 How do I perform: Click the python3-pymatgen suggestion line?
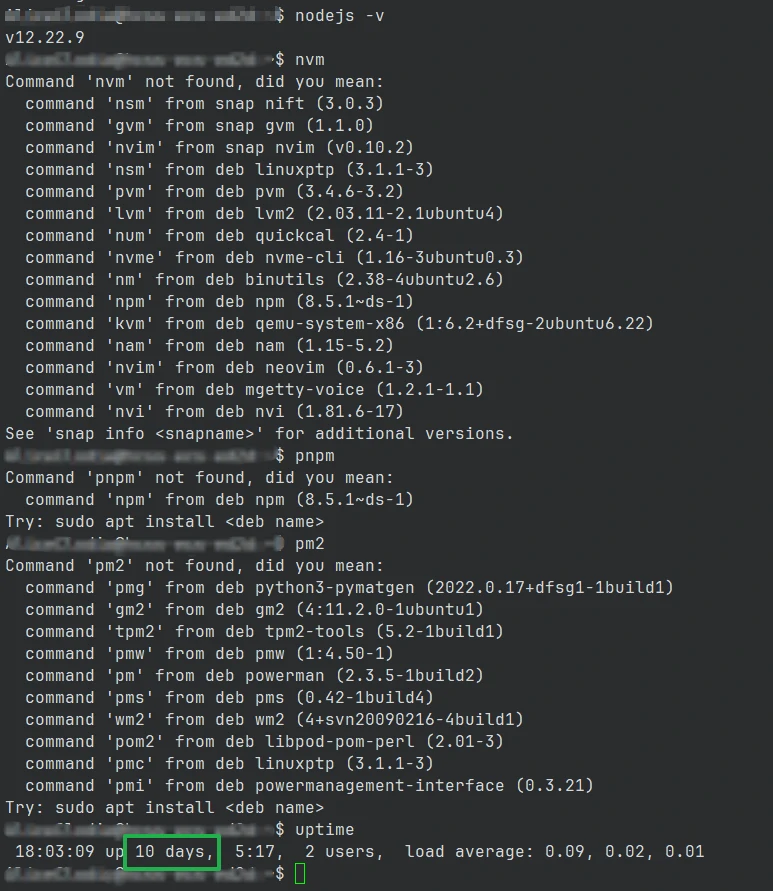[x=349, y=588]
